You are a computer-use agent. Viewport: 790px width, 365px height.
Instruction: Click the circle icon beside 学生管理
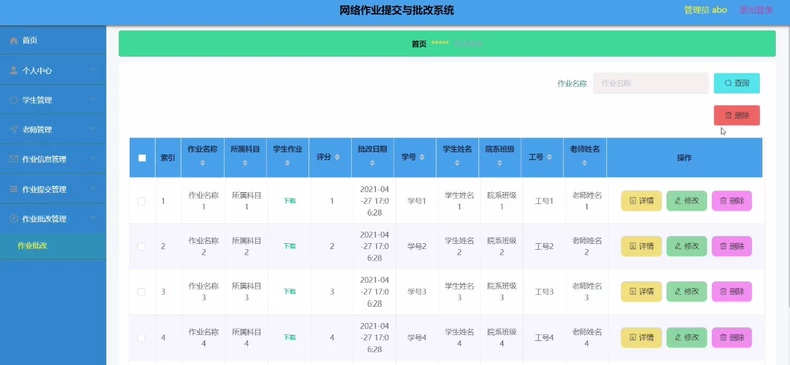pyautogui.click(x=14, y=100)
